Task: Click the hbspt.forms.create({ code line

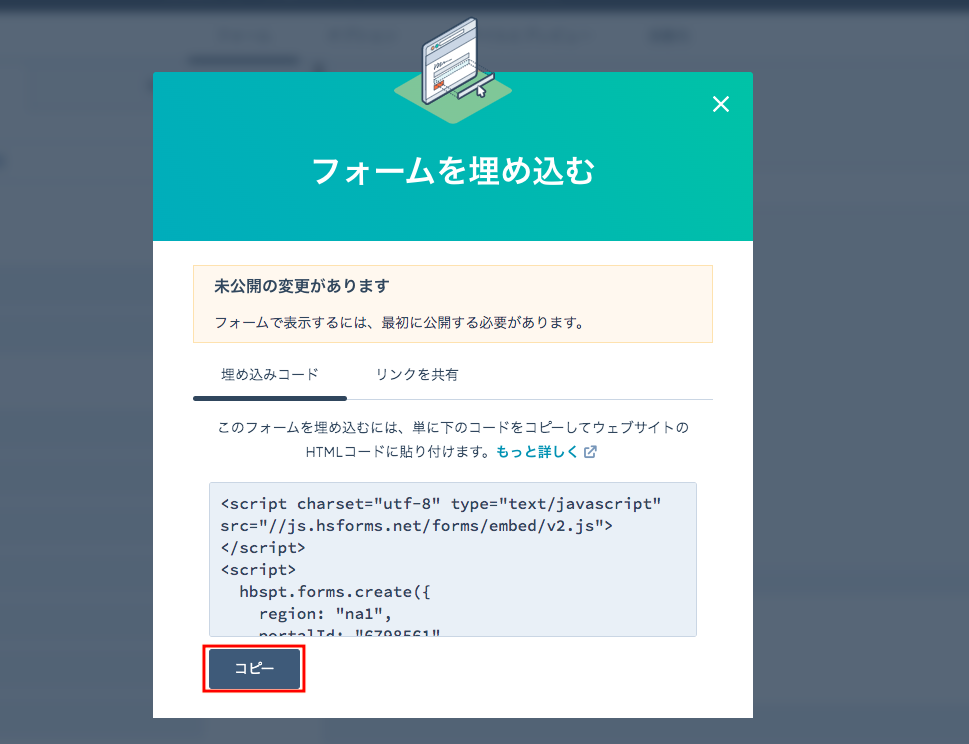Action: pyautogui.click(x=334, y=591)
